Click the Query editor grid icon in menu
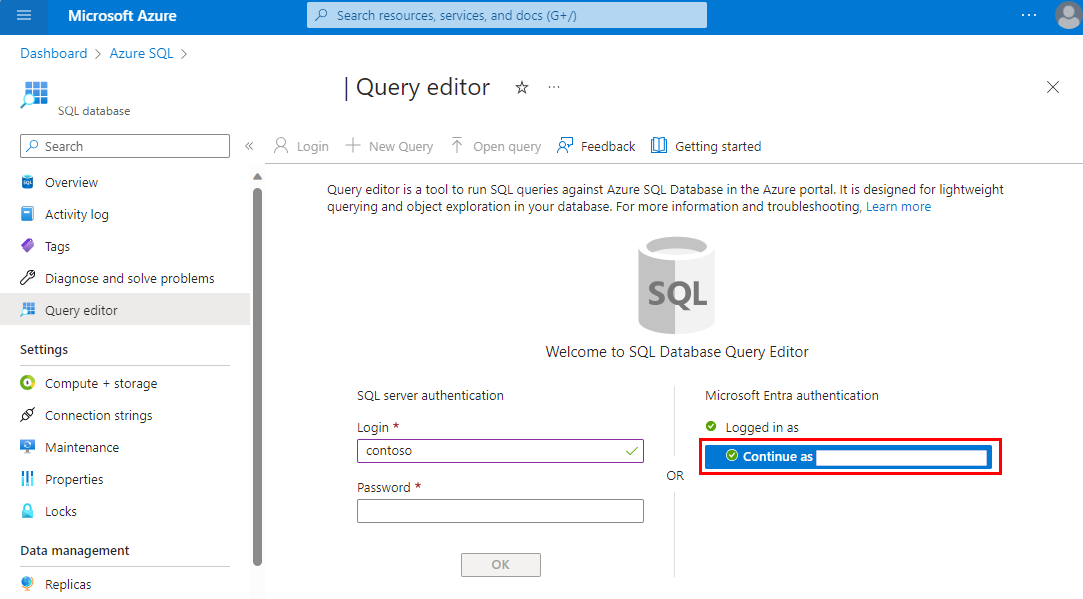This screenshot has height=599, width=1083. click(28, 310)
